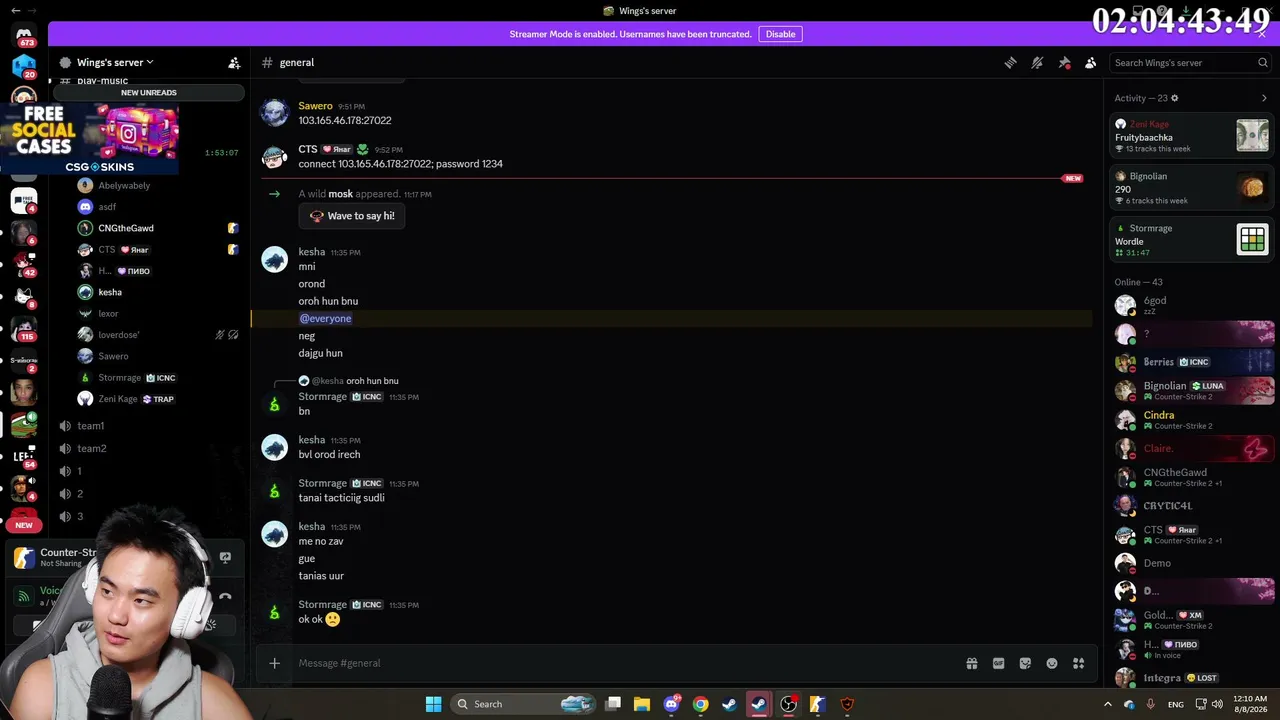Image resolution: width=1280 pixels, height=720 pixels.
Task: Open Task View from the taskbar
Action: [x=613, y=704]
